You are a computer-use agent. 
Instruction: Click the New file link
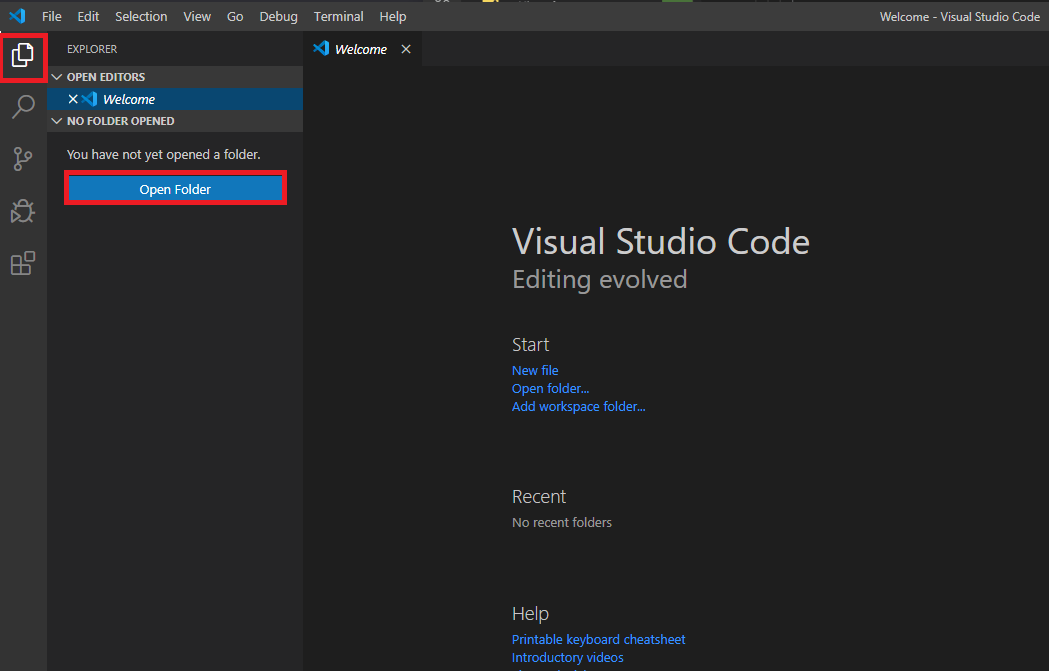(x=535, y=370)
